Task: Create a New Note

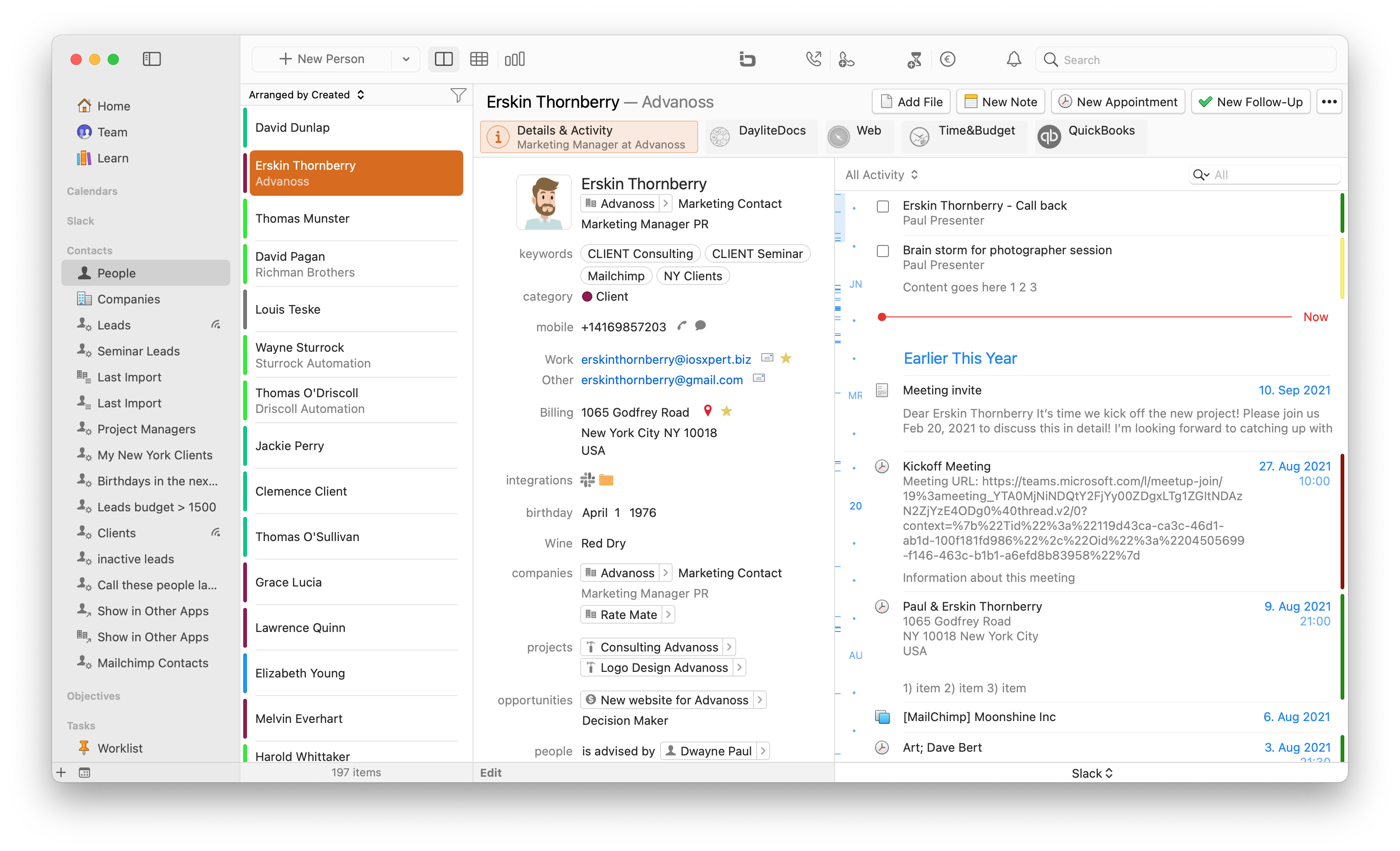Action: pos(1001,102)
